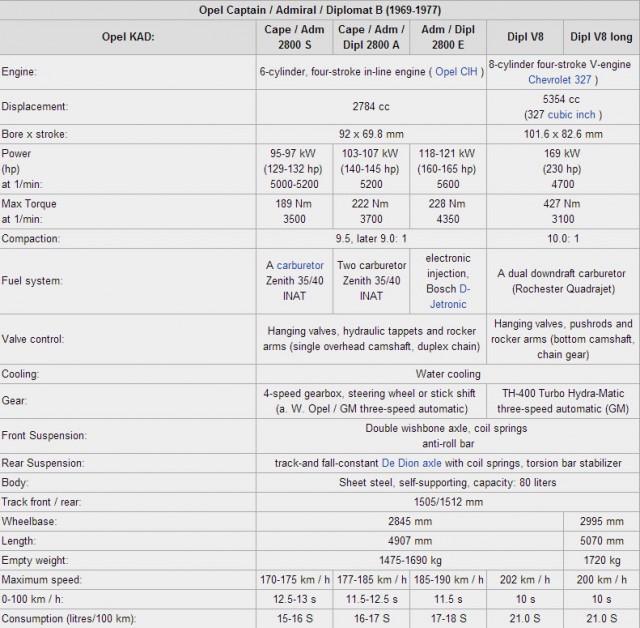
Task: Click the 222 Nm torque cell
Action: pyautogui.click(x=371, y=211)
